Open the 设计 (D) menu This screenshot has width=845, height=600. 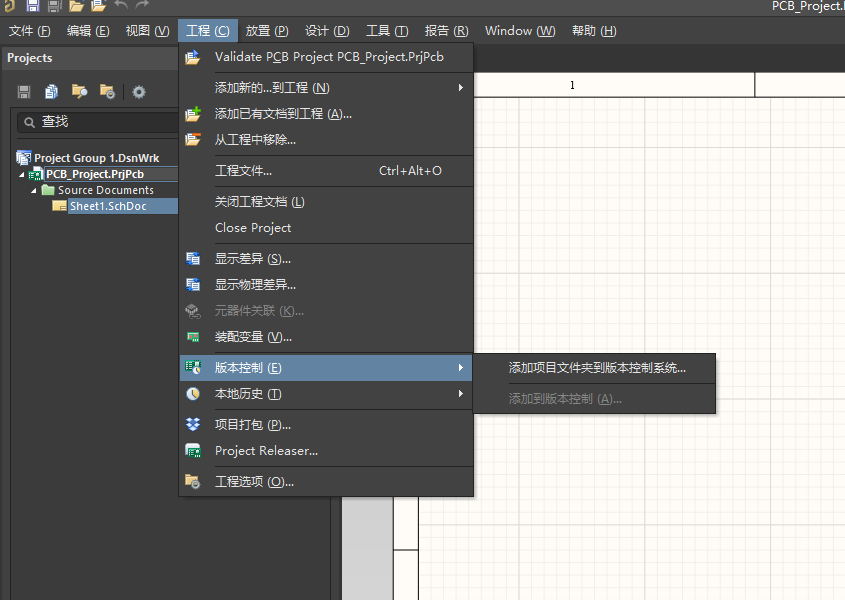(x=327, y=31)
